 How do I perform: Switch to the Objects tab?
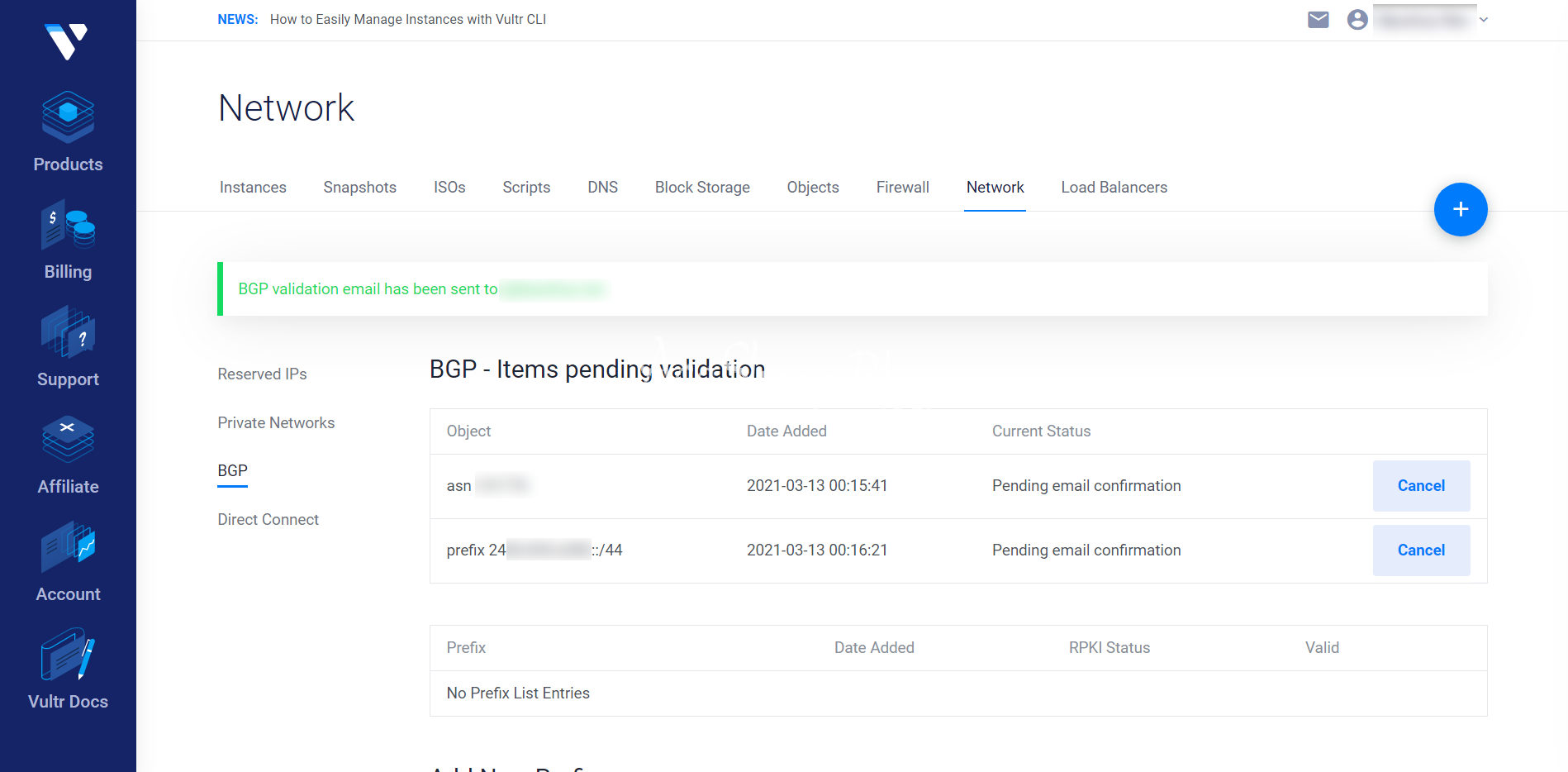(813, 188)
